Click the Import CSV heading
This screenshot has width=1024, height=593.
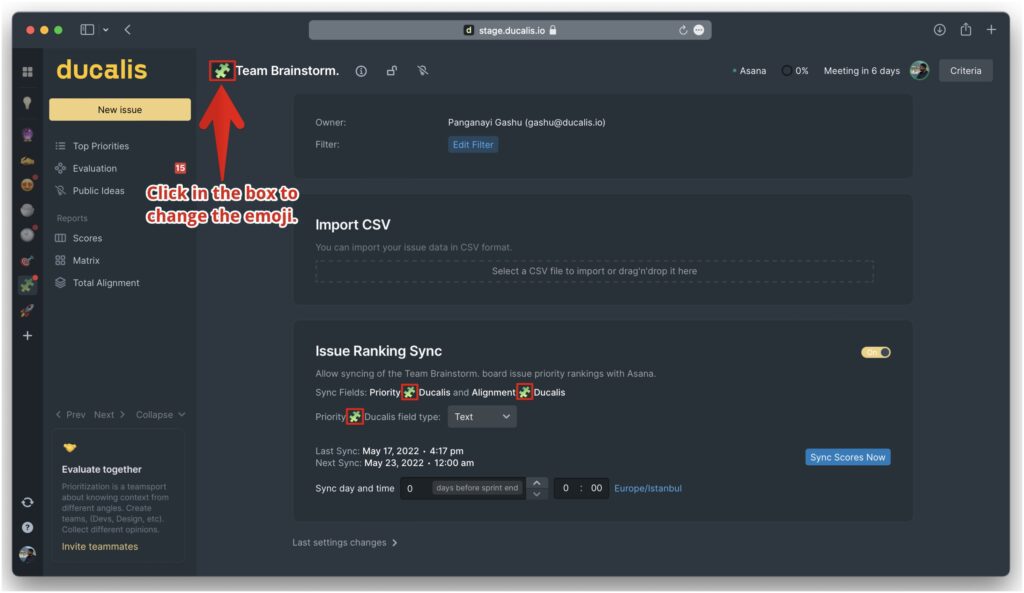click(353, 225)
